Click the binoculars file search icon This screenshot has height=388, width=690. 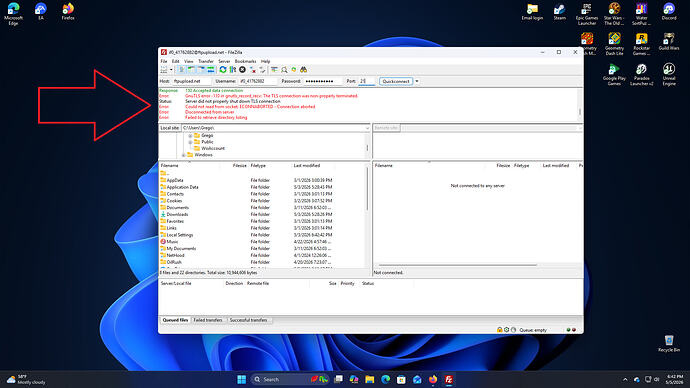coord(304,70)
